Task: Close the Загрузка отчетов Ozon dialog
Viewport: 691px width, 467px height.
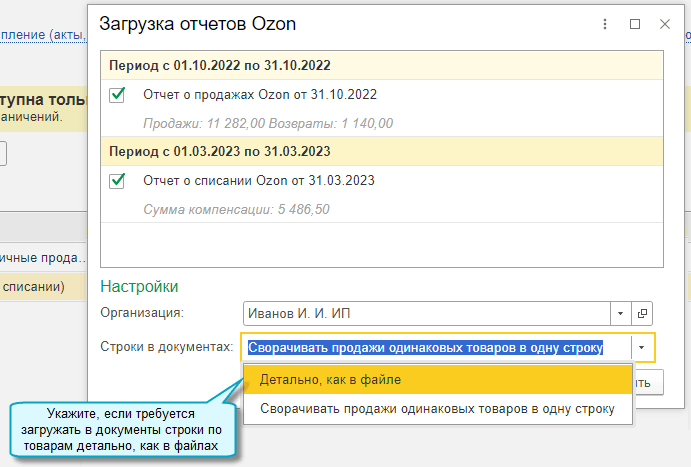Action: pos(665,24)
